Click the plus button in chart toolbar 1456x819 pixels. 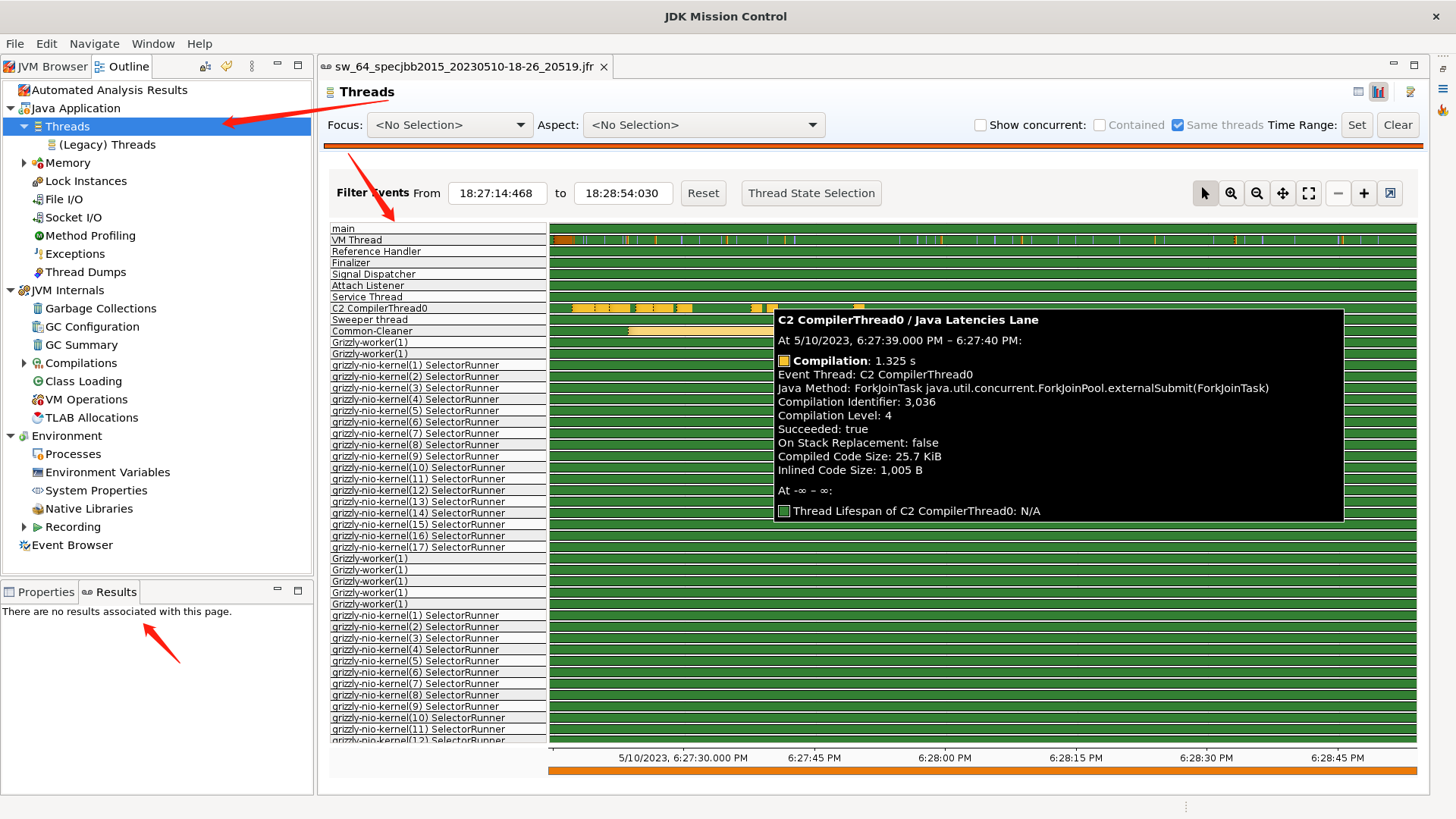pyautogui.click(x=1364, y=193)
